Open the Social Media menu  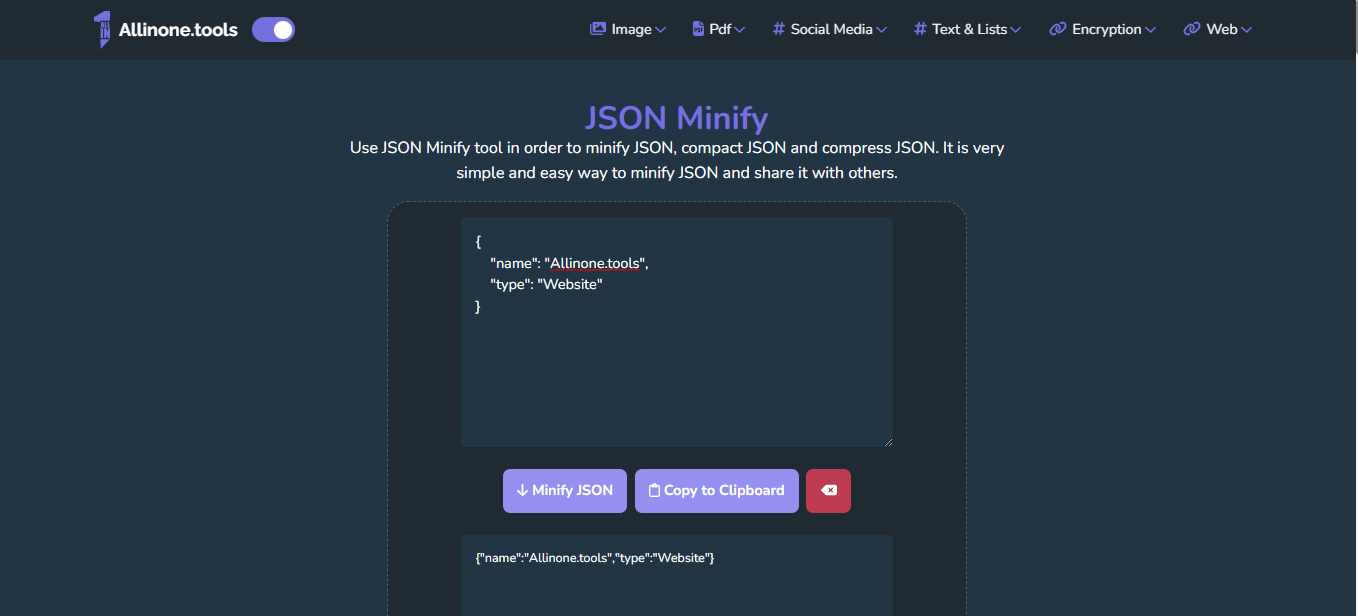click(x=830, y=29)
